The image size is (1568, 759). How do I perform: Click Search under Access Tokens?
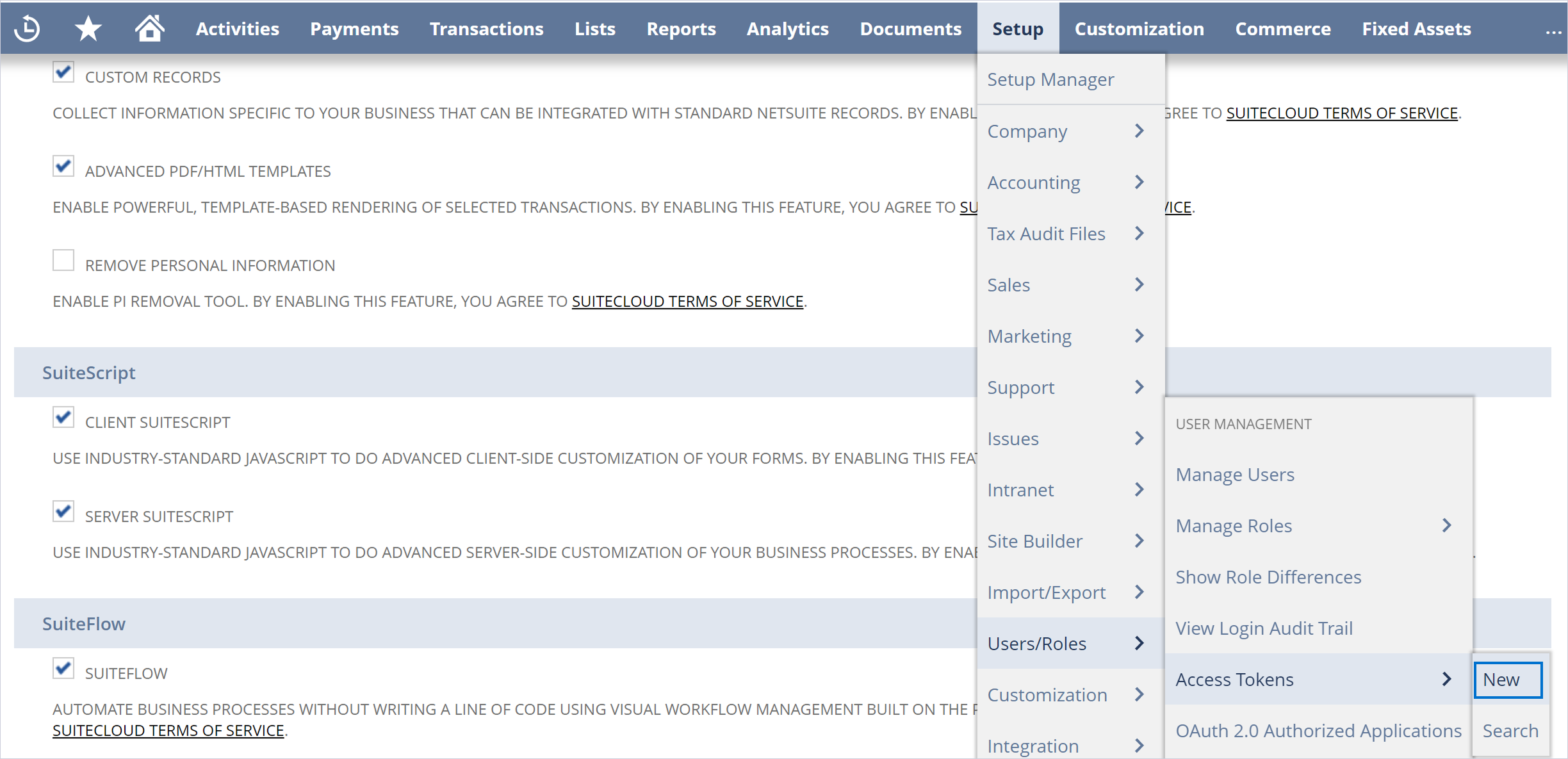(1510, 730)
